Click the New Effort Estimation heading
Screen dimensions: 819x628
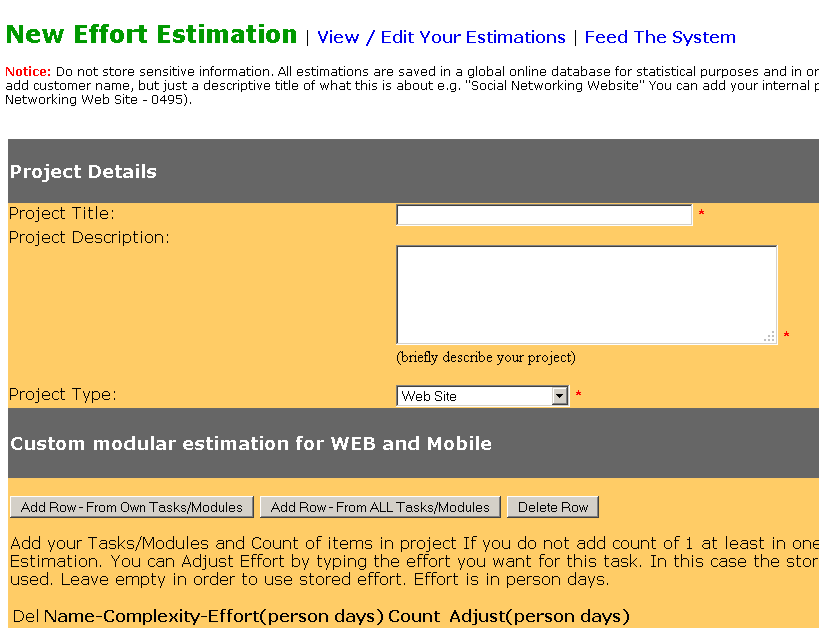[x=151, y=34]
